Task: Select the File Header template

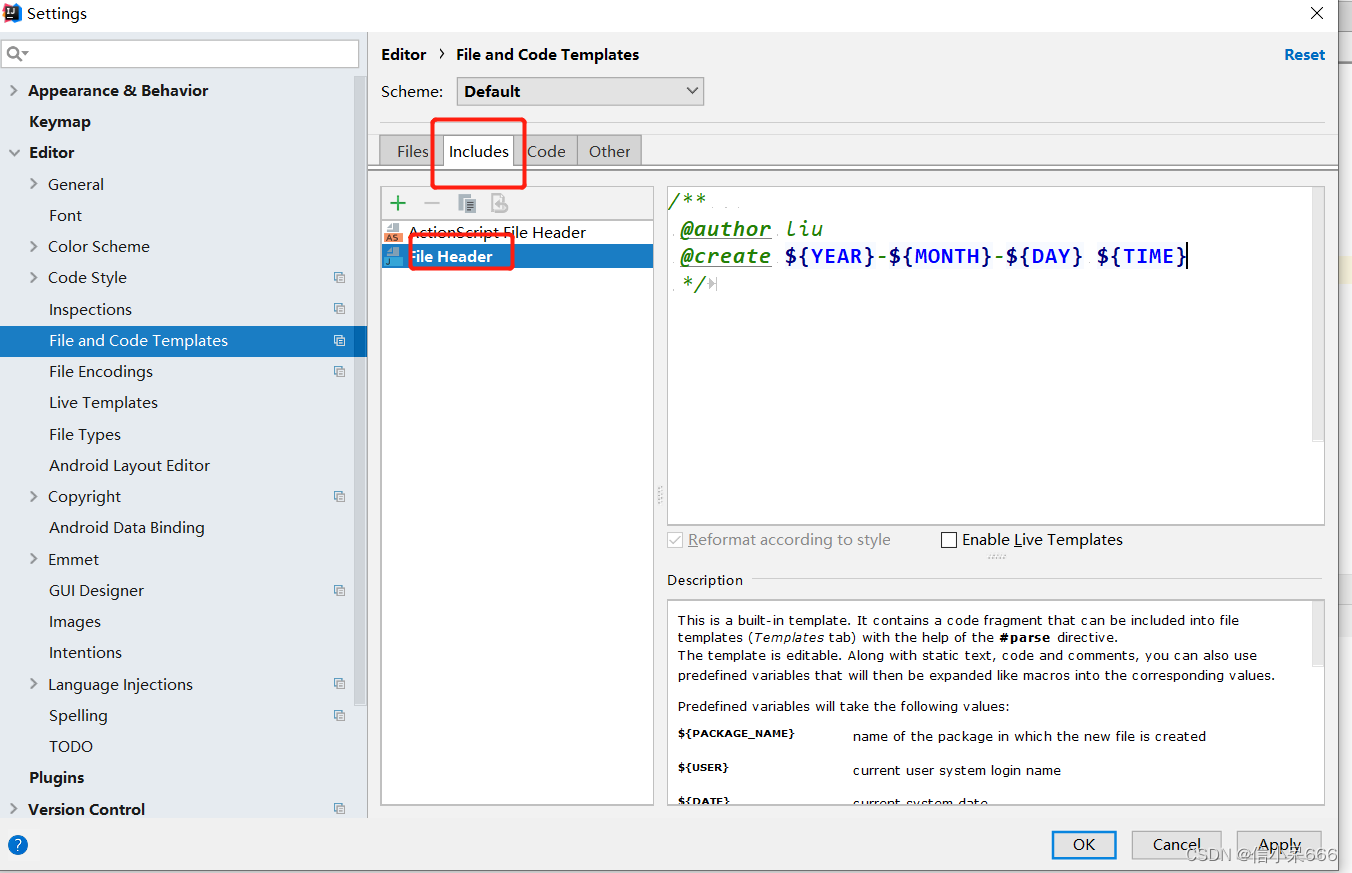Action: (x=517, y=256)
